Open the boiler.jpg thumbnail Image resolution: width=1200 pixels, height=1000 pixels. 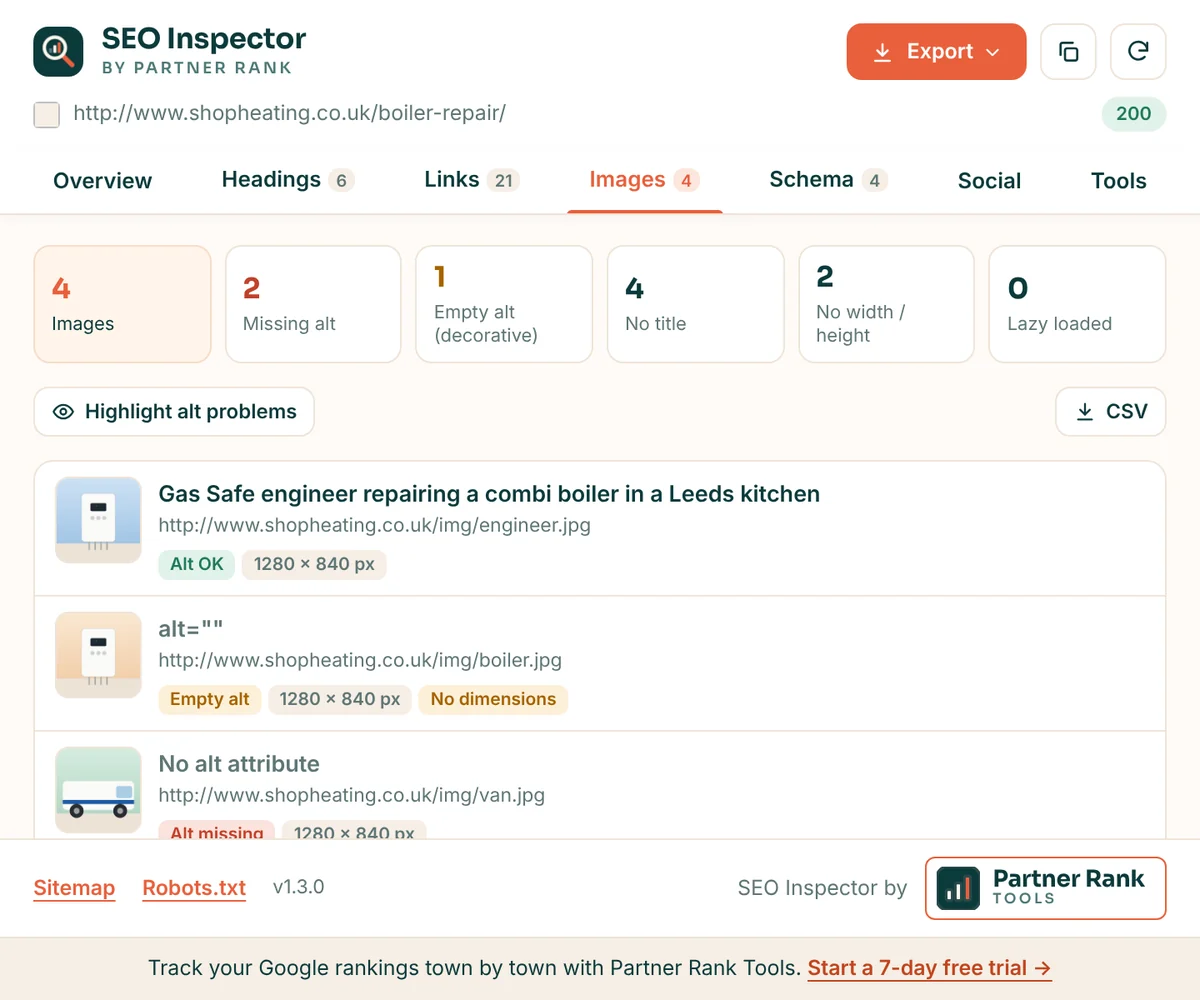pos(98,655)
